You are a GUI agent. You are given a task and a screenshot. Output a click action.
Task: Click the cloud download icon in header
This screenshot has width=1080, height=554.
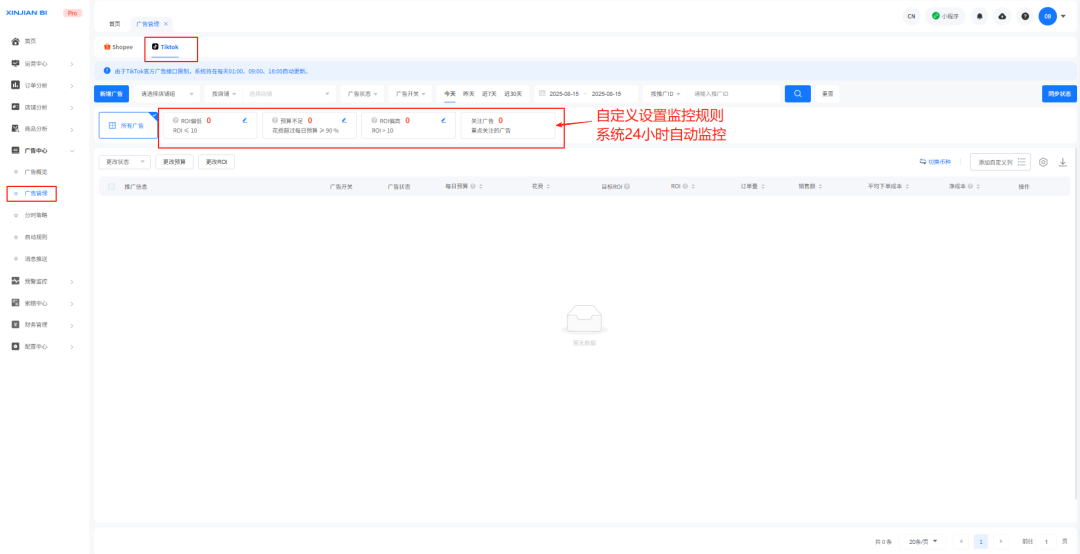coord(1002,16)
